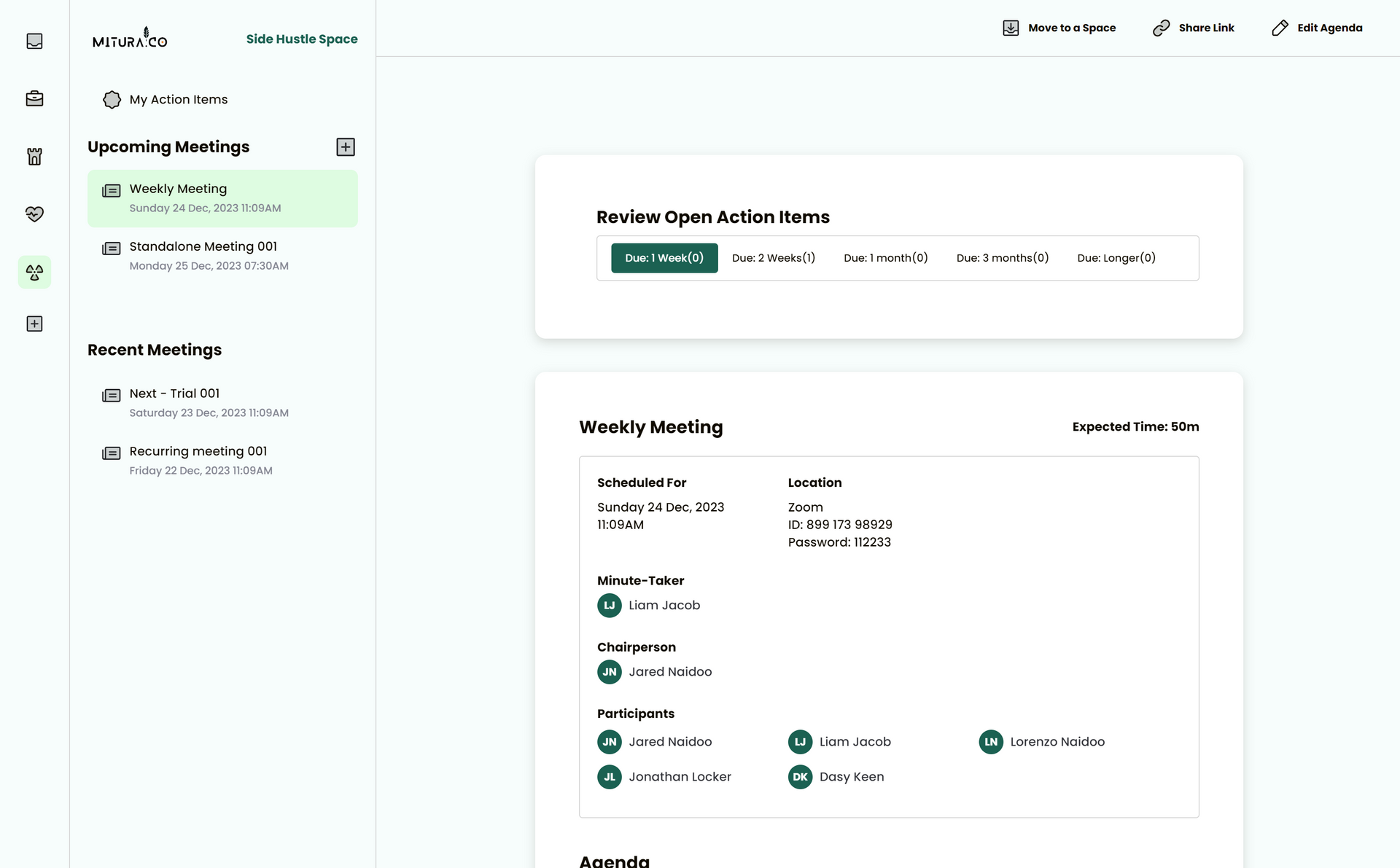Image resolution: width=1400 pixels, height=868 pixels.
Task: Select the castle tower sidebar icon
Action: click(34, 156)
